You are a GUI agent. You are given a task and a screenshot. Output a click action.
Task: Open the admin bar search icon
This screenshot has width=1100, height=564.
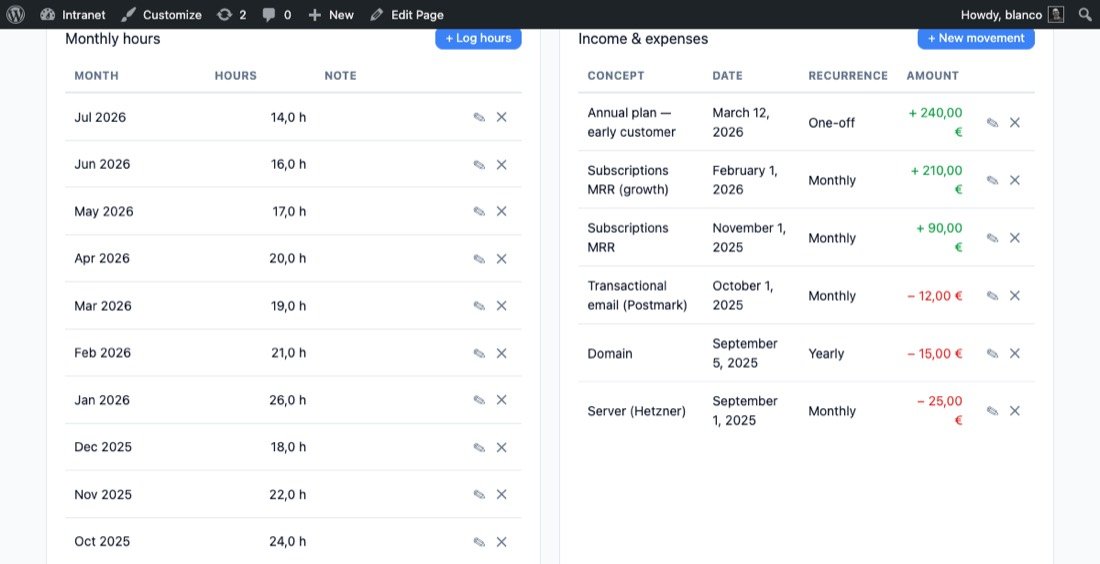click(1085, 14)
